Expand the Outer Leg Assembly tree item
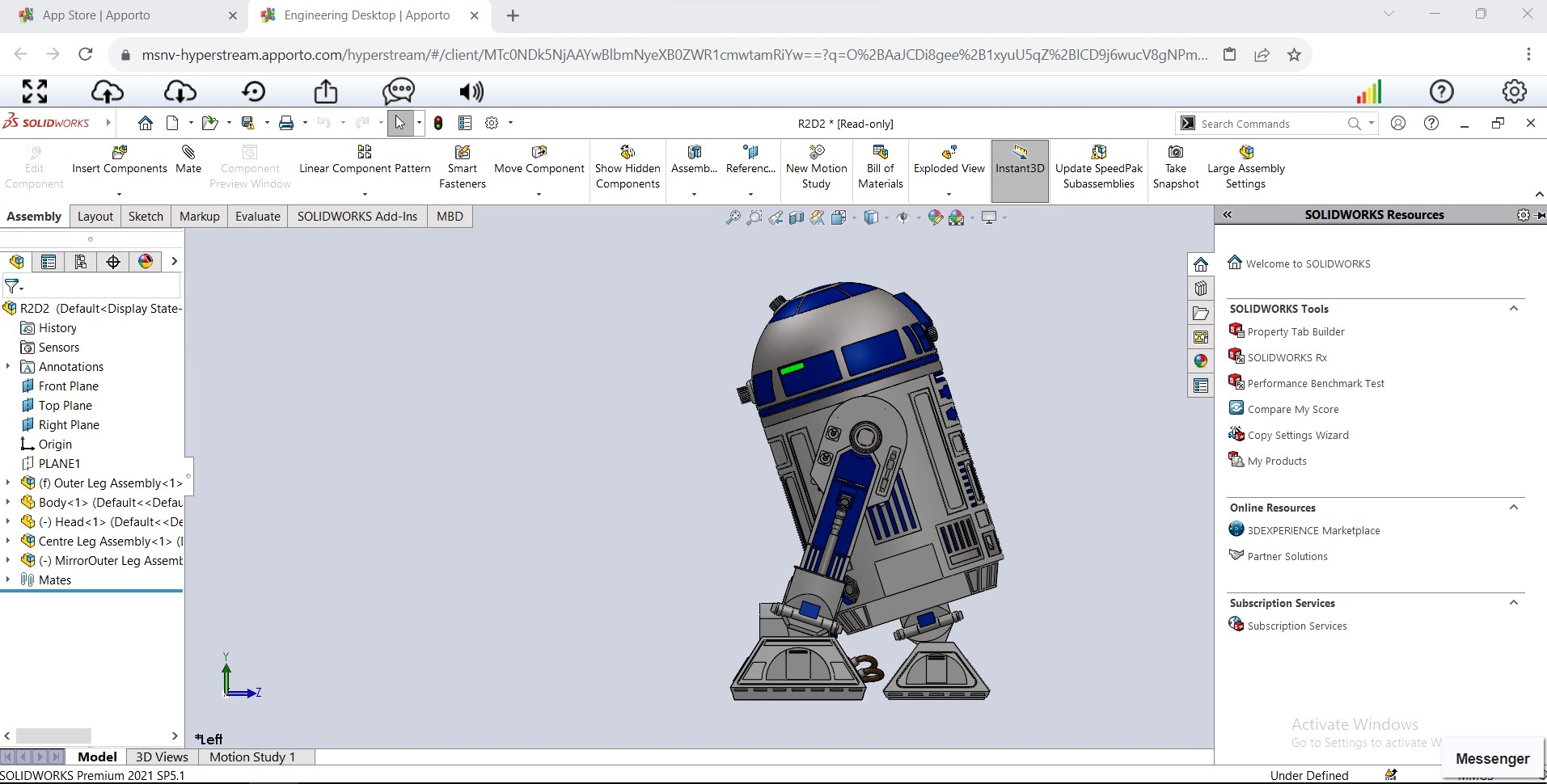1547x784 pixels. coord(7,483)
